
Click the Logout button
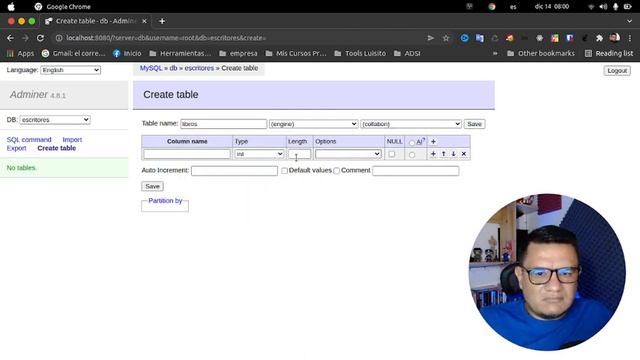coord(617,71)
